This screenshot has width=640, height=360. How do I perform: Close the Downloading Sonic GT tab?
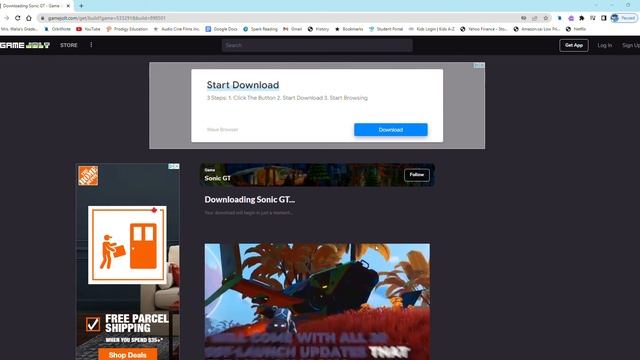(x=68, y=6)
